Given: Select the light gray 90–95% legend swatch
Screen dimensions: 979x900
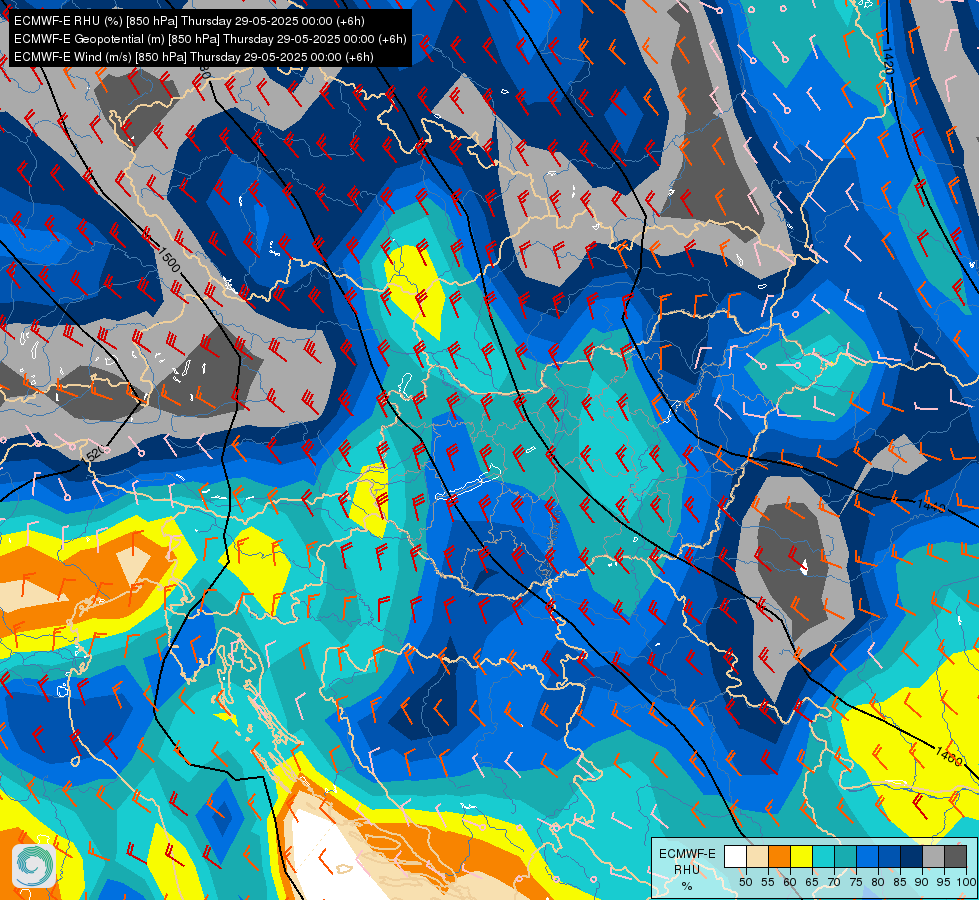Looking at the screenshot, I should coord(933,856).
